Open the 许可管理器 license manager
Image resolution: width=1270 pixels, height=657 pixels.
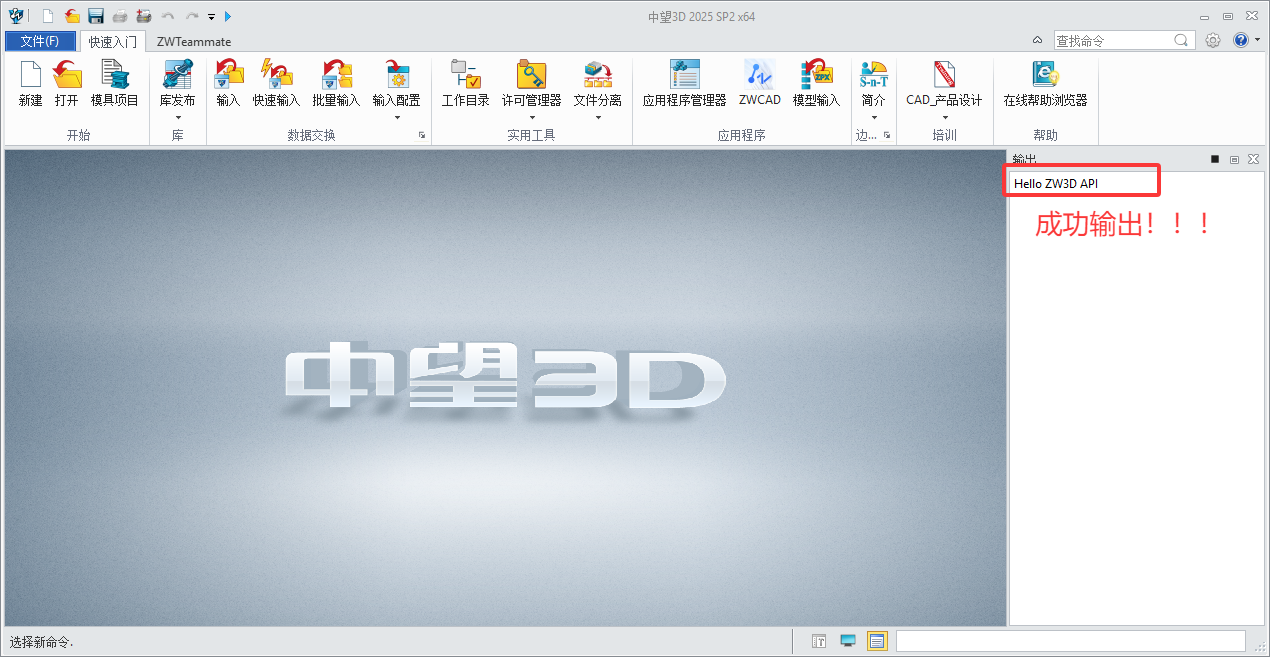point(532,75)
